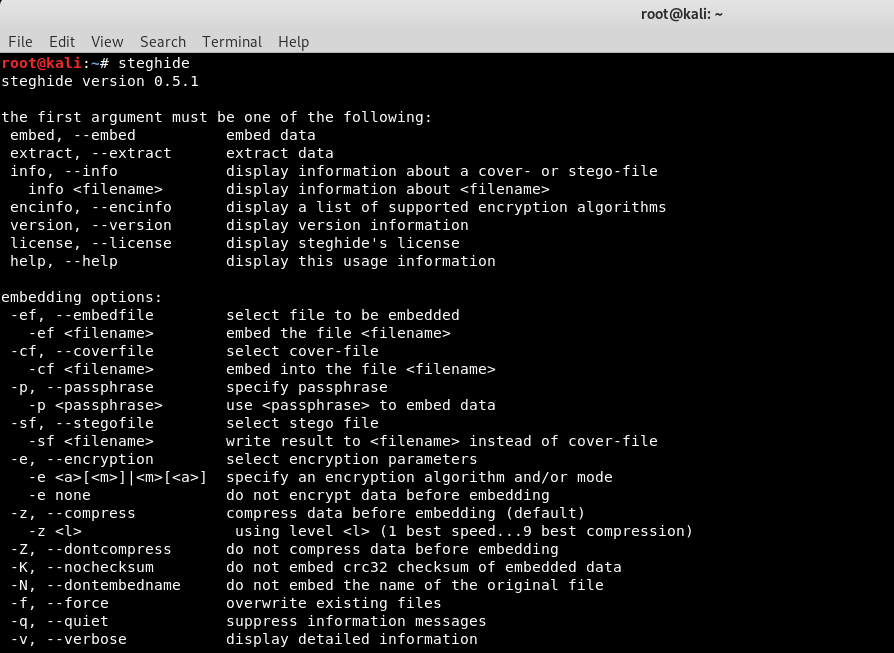The image size is (894, 653).
Task: Click the 'embed, --embed' option line
Action: (x=162, y=135)
